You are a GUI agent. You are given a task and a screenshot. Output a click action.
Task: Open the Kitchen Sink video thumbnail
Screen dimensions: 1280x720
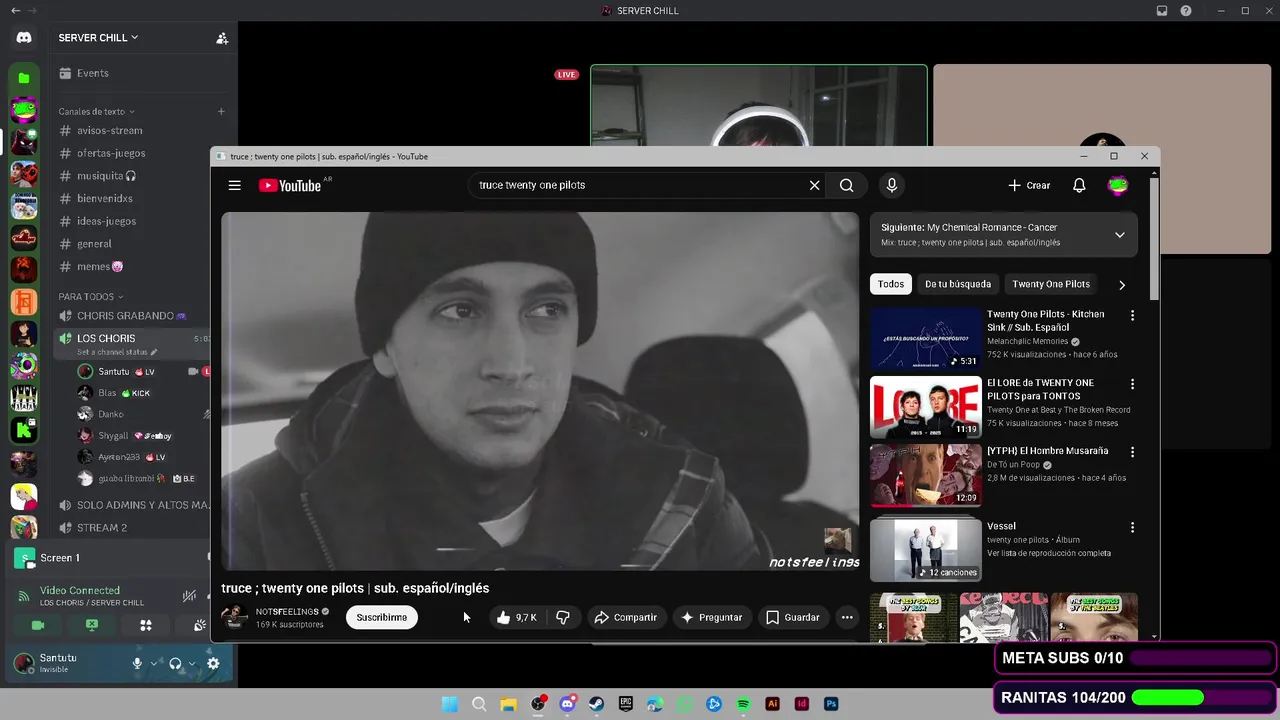(926, 338)
